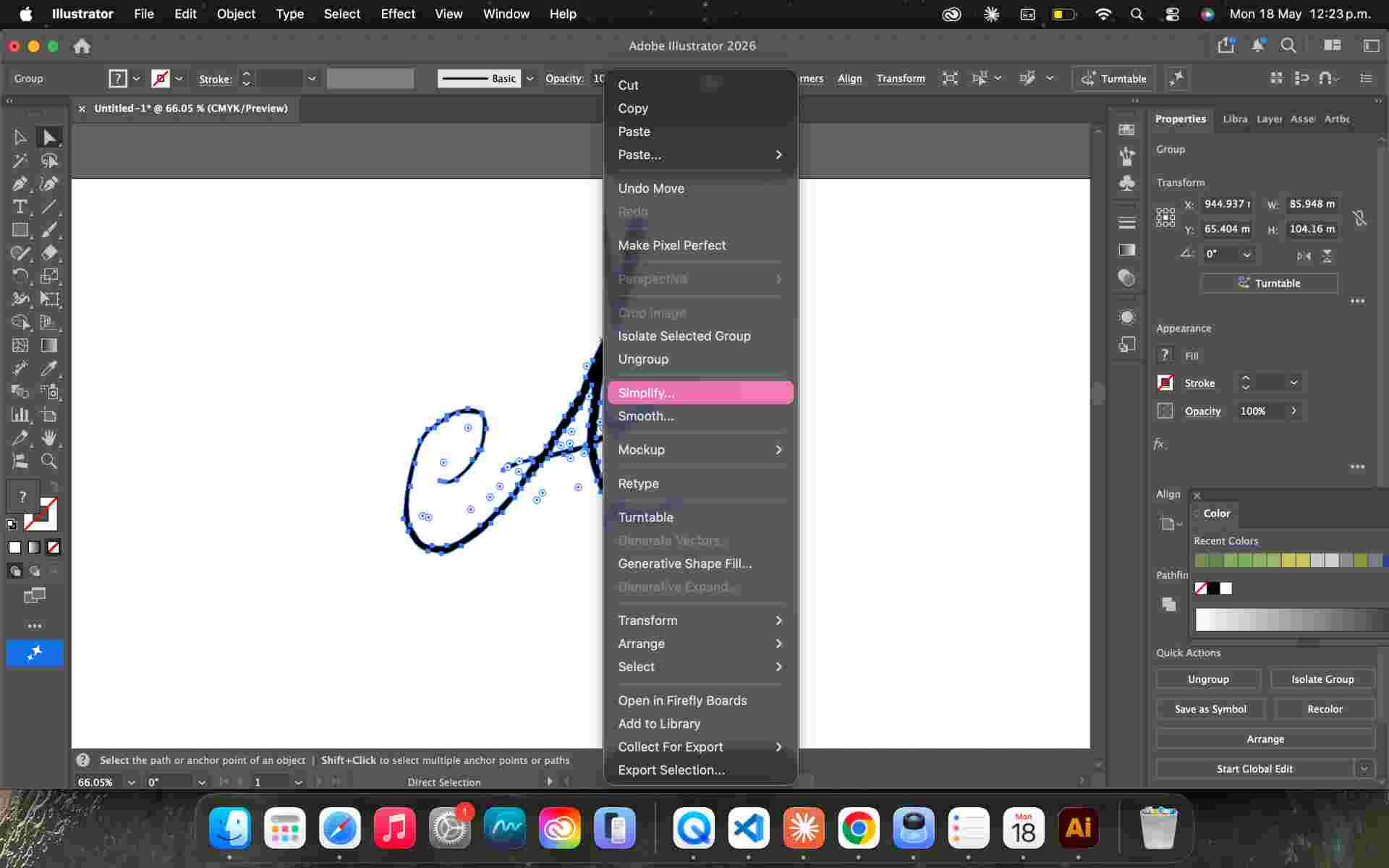Pick the first green recent color swatch

point(1202,560)
